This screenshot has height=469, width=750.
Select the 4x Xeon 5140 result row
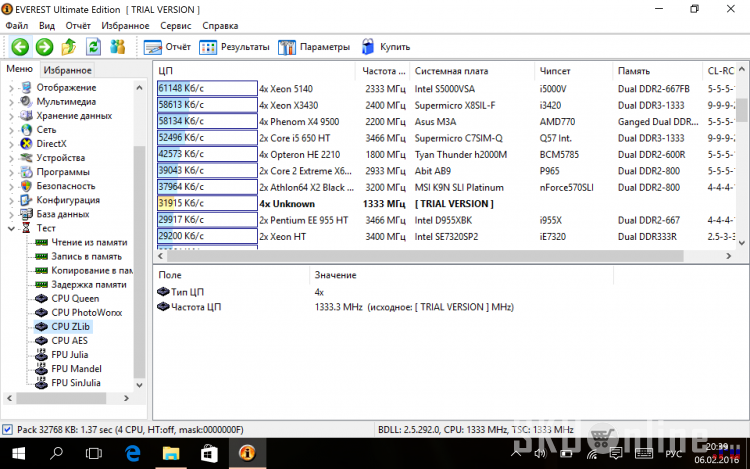pyautogui.click(x=445, y=89)
